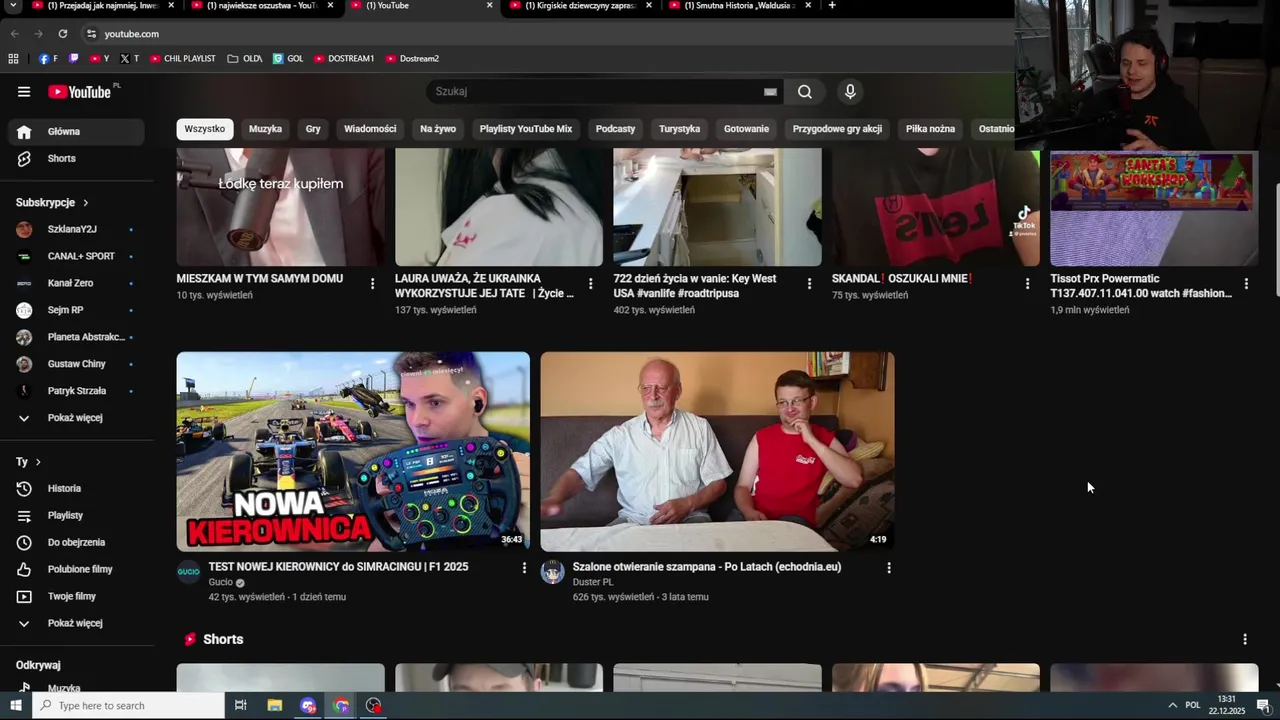Reload the page with the browser refresh button
The image size is (1280, 720).
coord(62,34)
